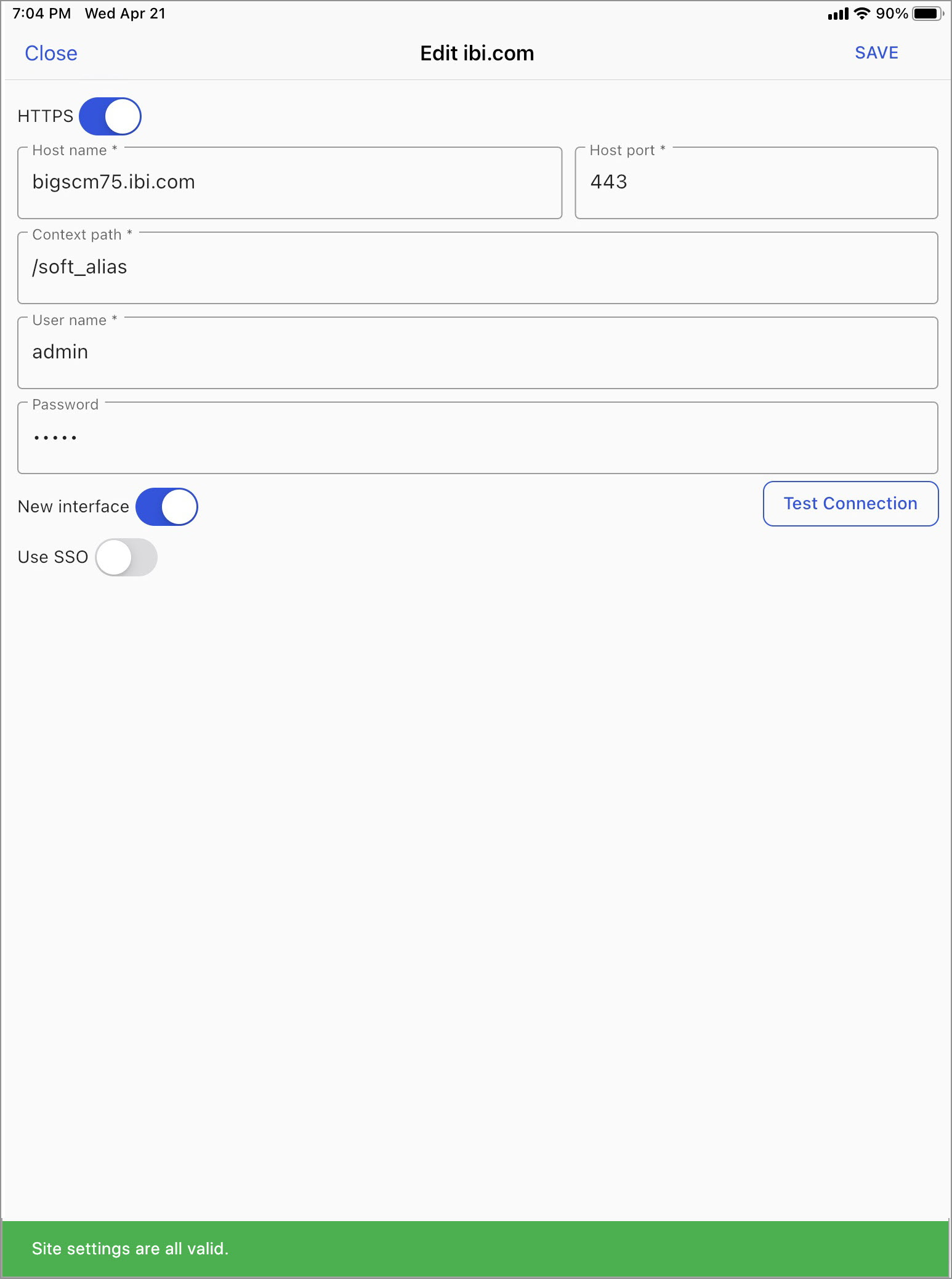
Task: Tap the "New interface" label text
Action: coord(73,507)
